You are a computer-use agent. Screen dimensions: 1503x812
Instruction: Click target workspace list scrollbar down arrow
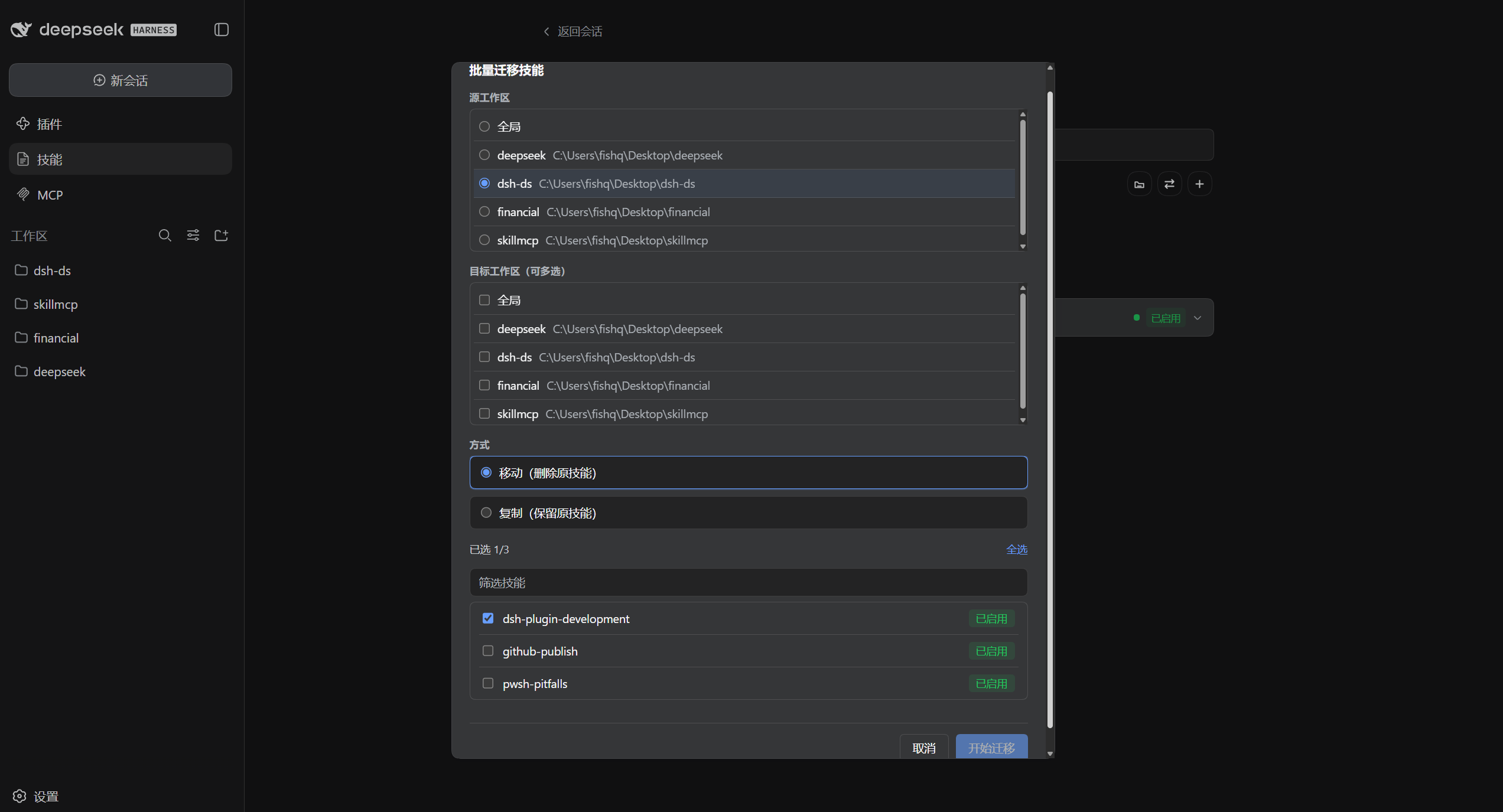(1023, 420)
